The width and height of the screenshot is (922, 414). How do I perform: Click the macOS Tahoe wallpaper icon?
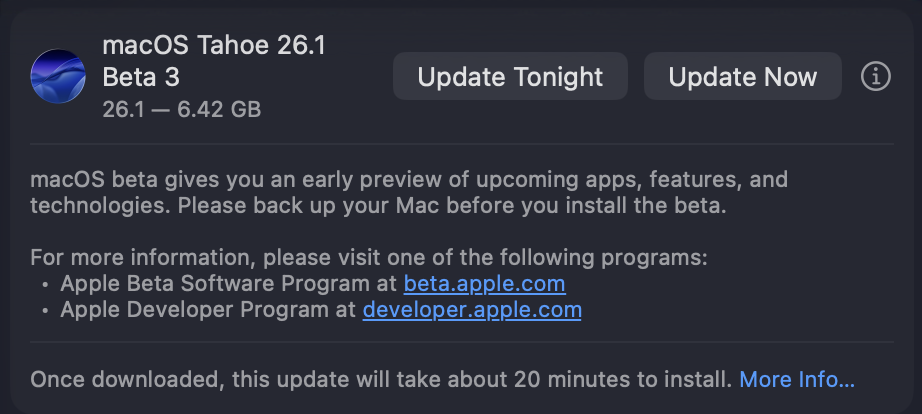(58, 77)
